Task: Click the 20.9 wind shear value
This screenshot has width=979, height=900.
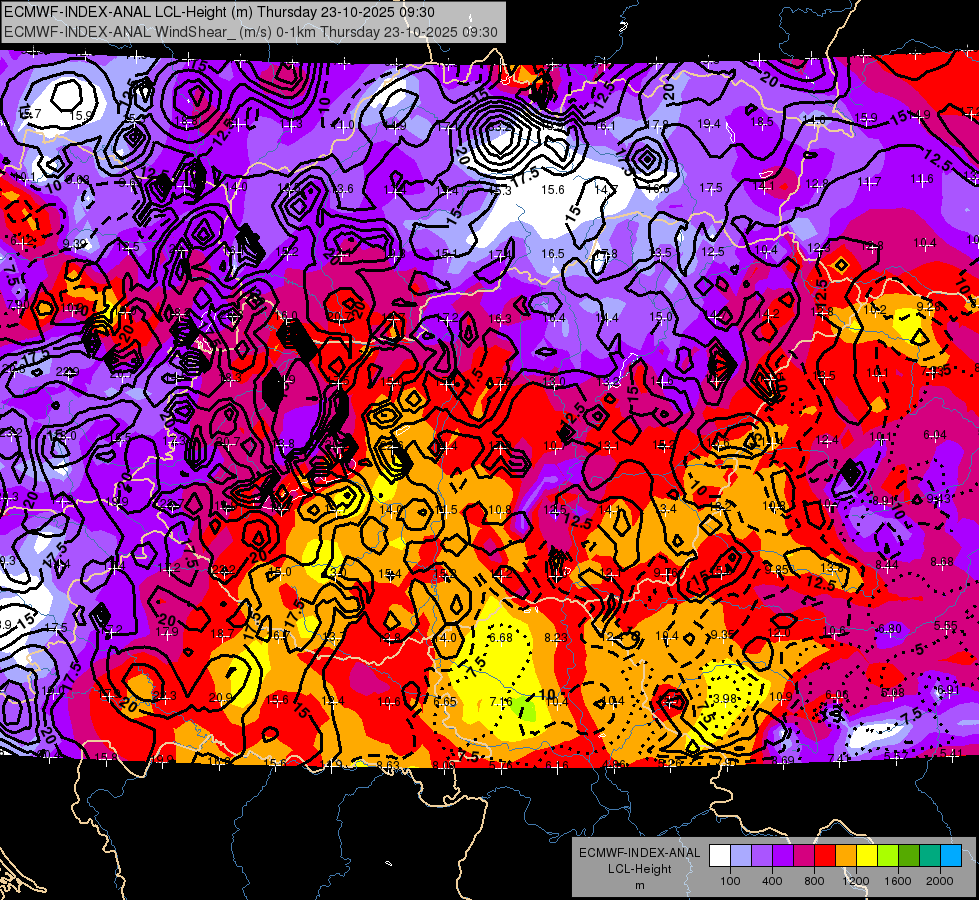Action: (x=220, y=698)
